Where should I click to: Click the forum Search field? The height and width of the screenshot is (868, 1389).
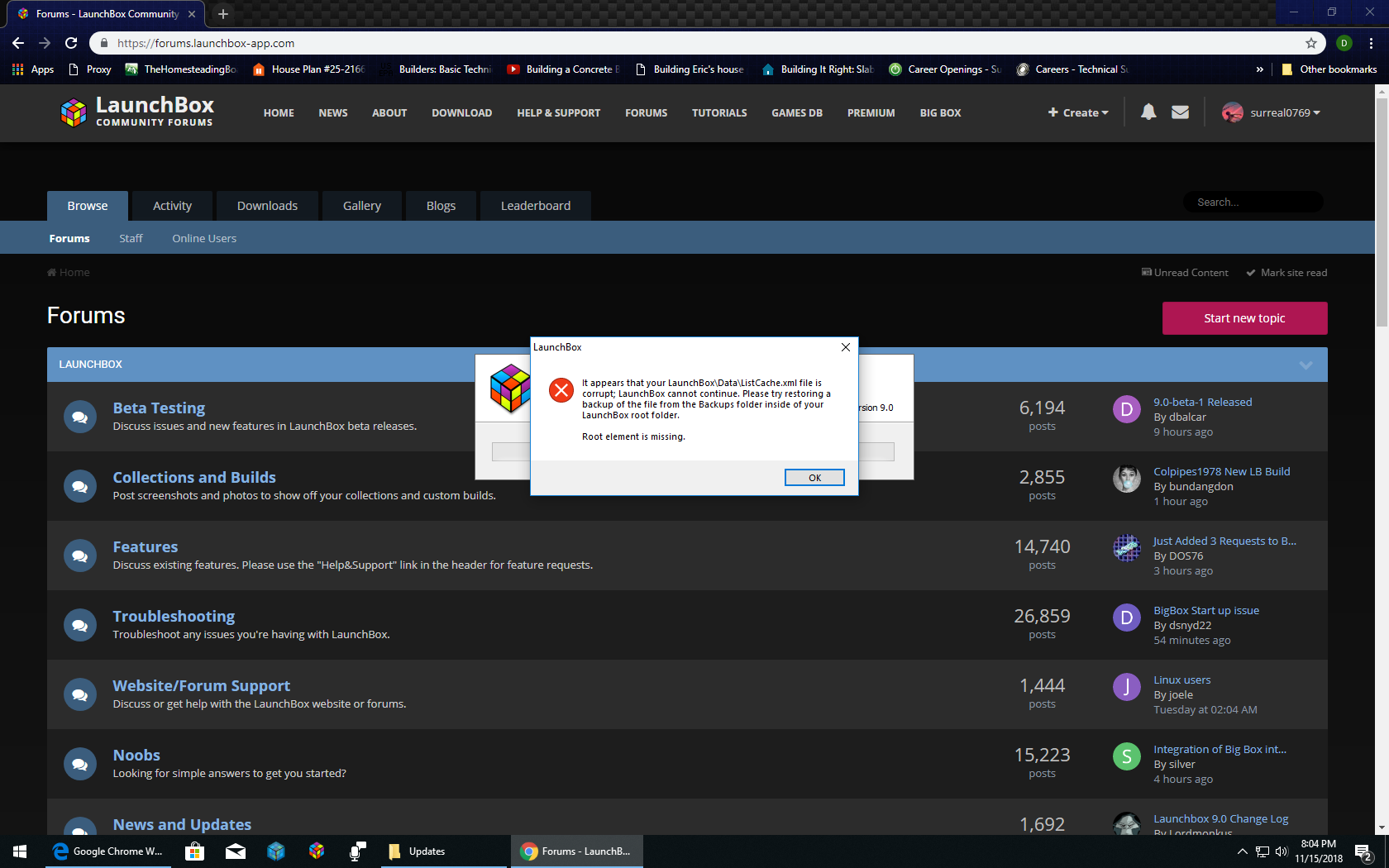click(x=1253, y=202)
